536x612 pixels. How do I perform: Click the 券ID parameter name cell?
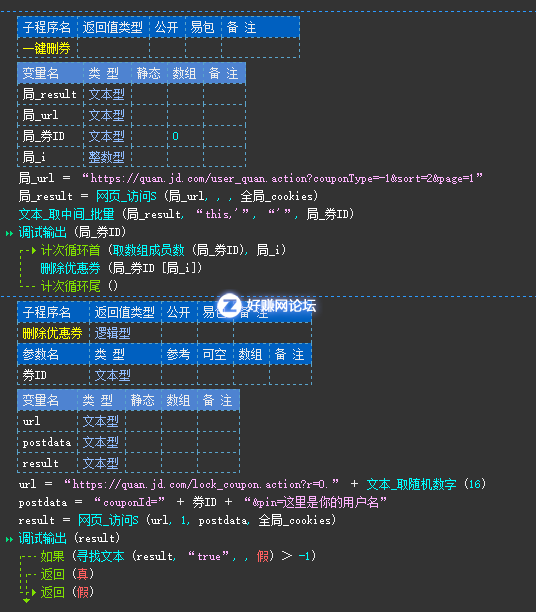coord(53,375)
